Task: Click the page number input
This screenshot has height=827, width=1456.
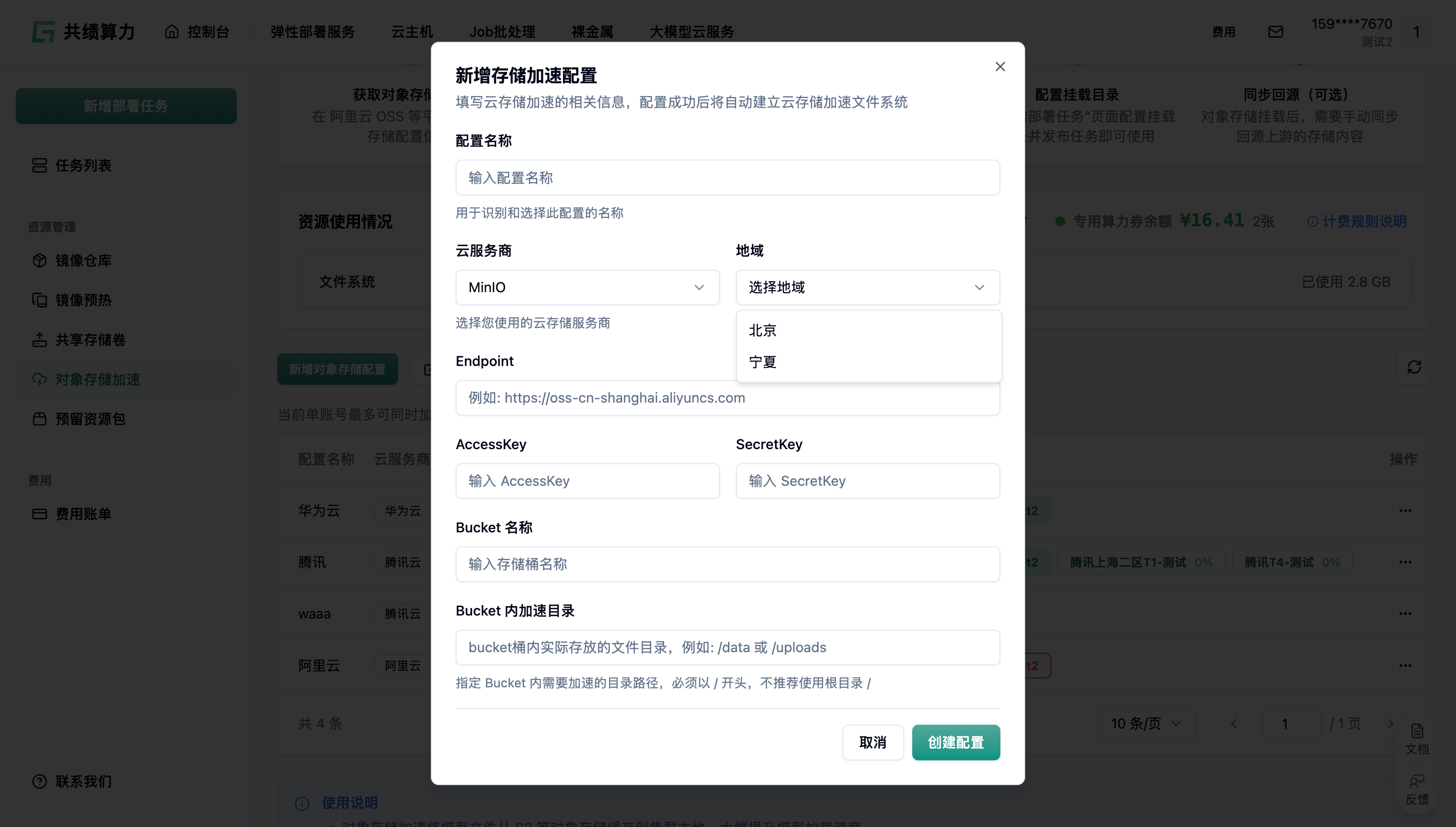Action: point(1292,724)
